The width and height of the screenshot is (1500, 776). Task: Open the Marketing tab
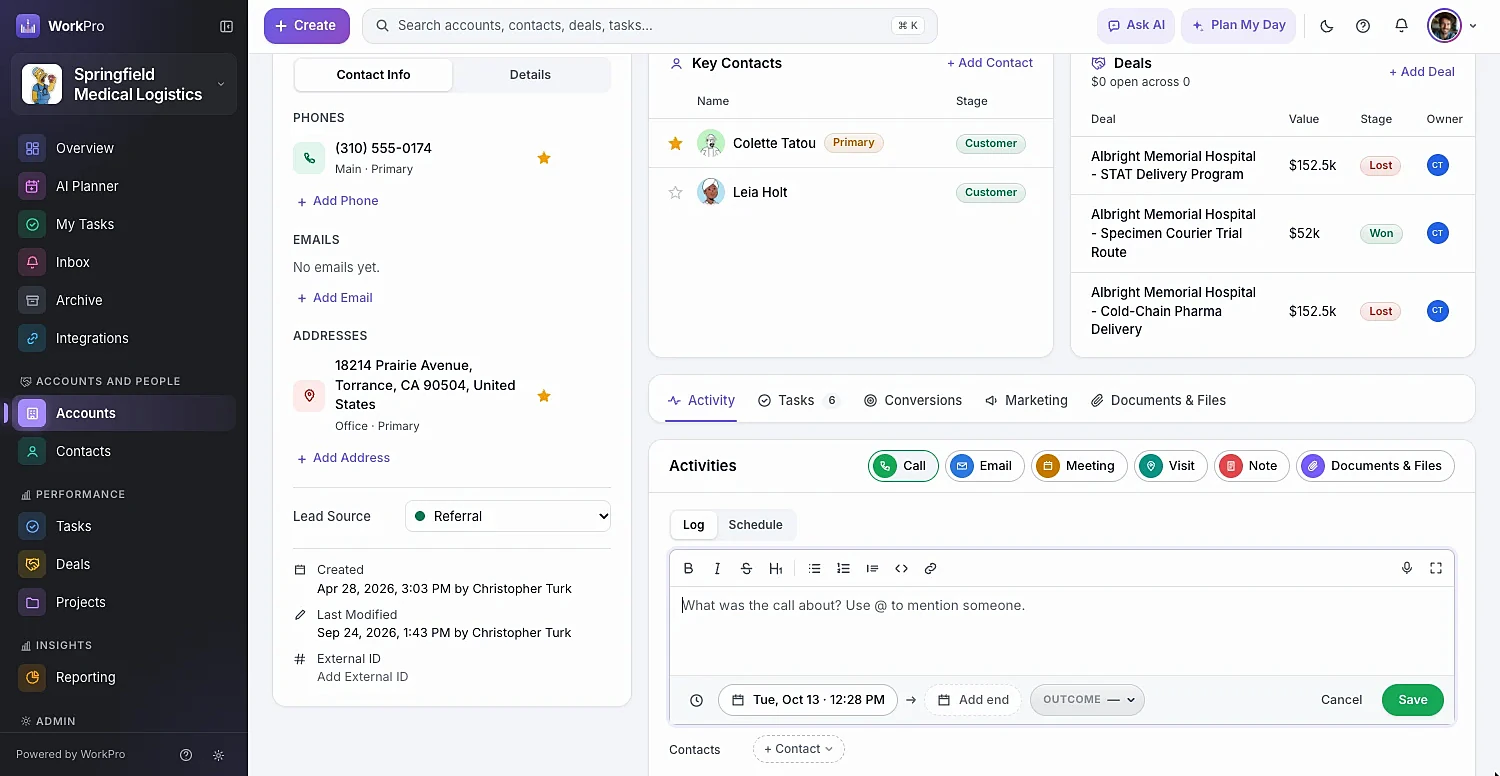click(1026, 400)
